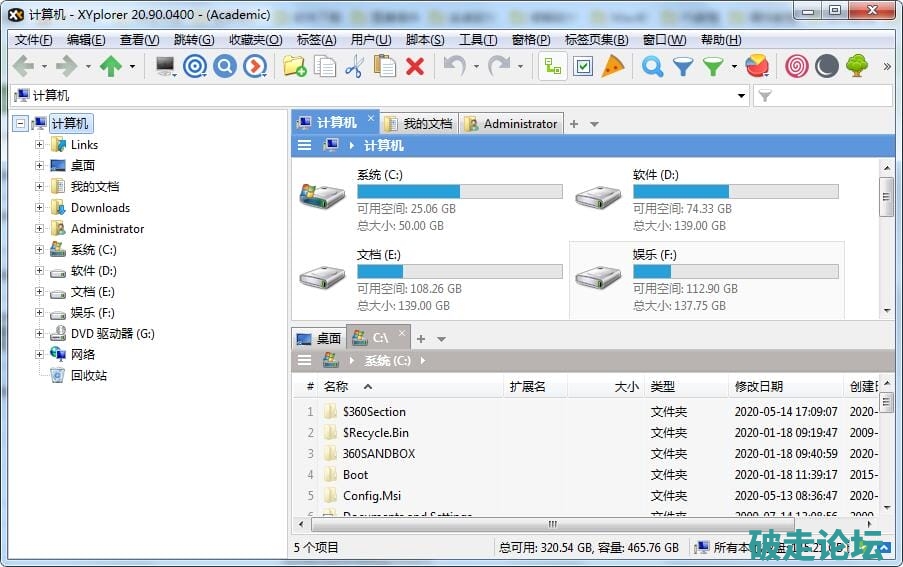The image size is (903, 567).
Task: Switch to the Administrator tab
Action: (511, 124)
